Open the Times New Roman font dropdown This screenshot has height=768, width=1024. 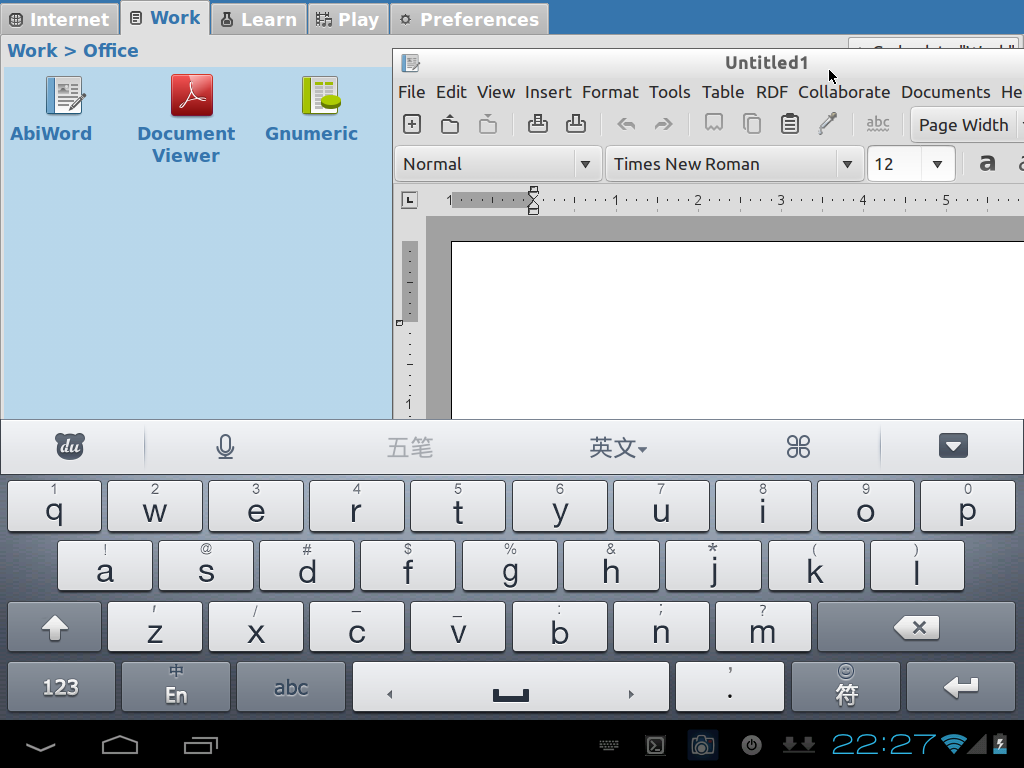pyautogui.click(x=733, y=164)
